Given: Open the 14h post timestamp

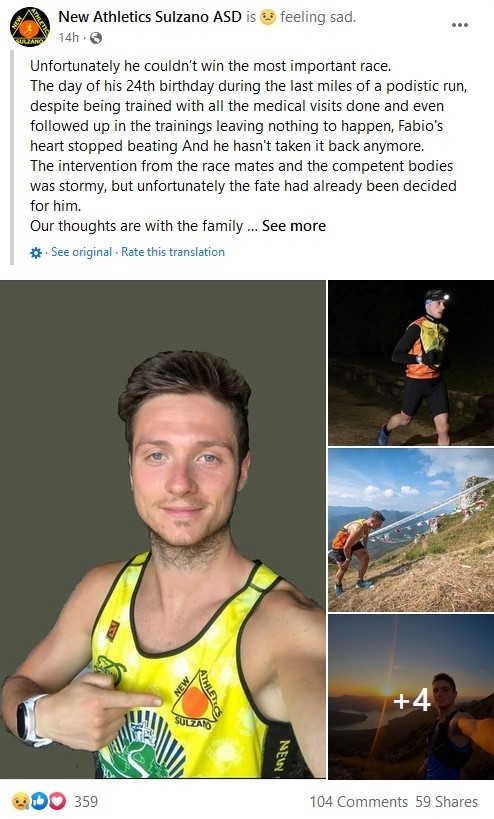Looking at the screenshot, I should coord(68,38).
